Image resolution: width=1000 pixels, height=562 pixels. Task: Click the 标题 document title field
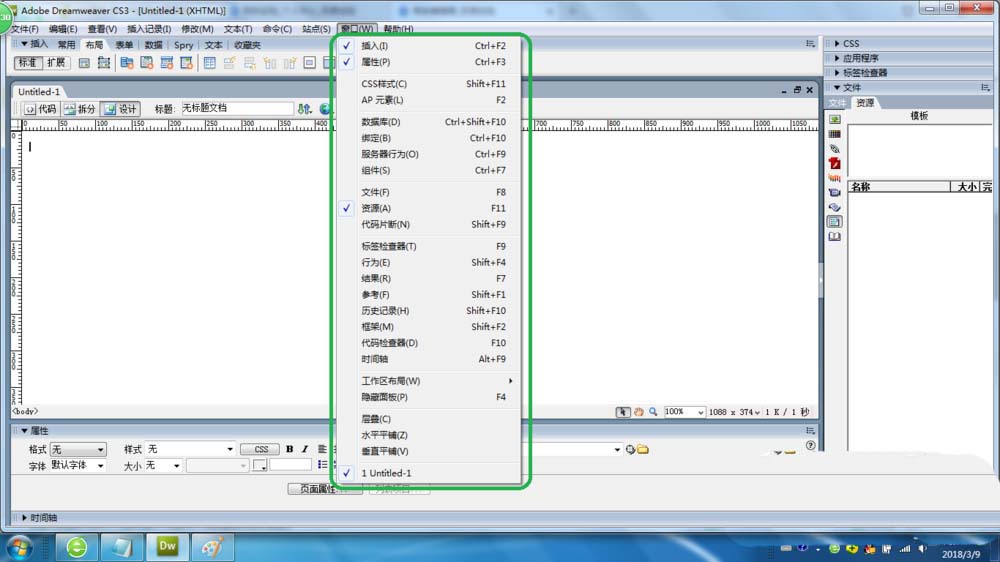[237, 108]
